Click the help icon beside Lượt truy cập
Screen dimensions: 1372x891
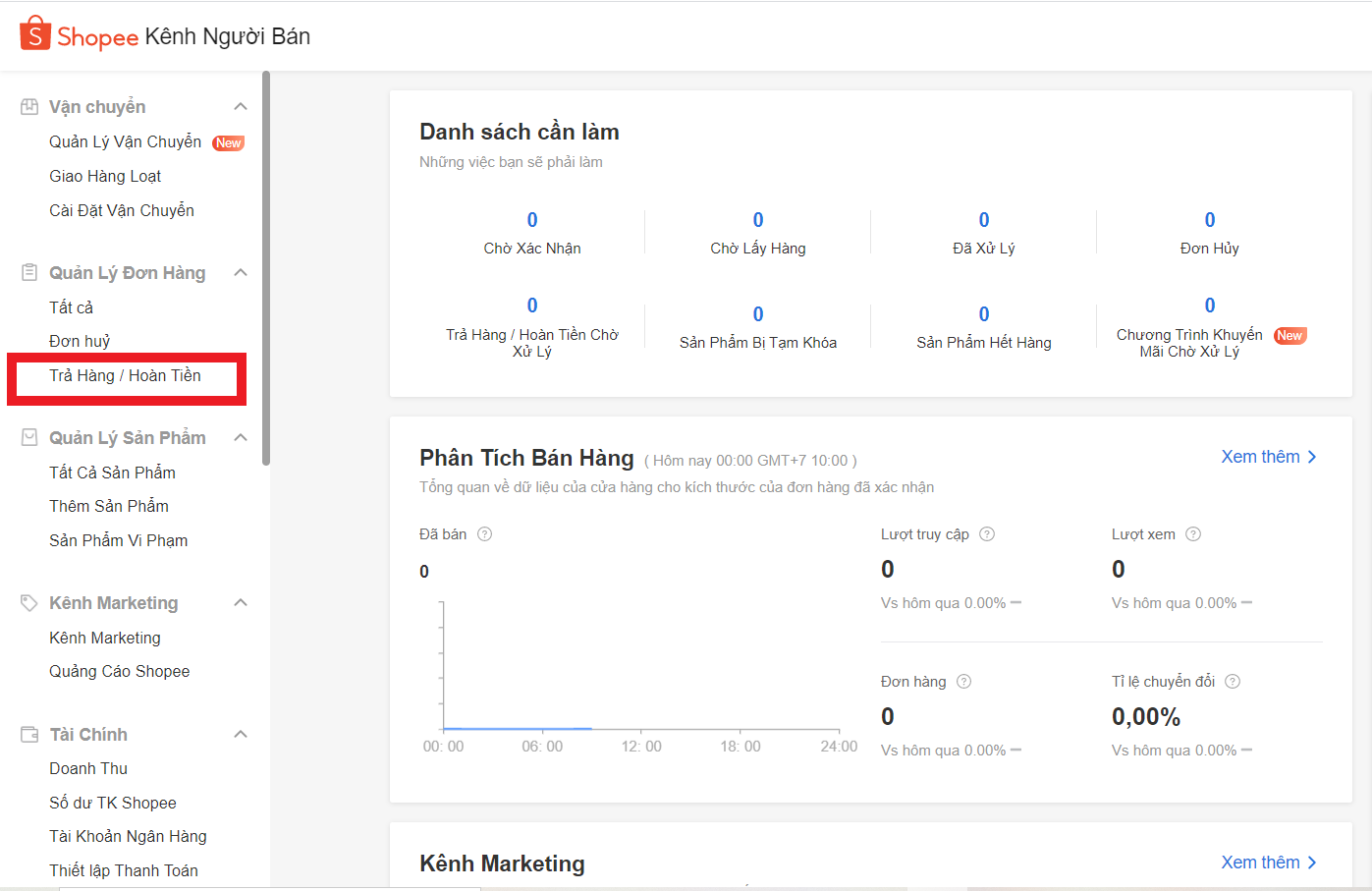(x=987, y=534)
